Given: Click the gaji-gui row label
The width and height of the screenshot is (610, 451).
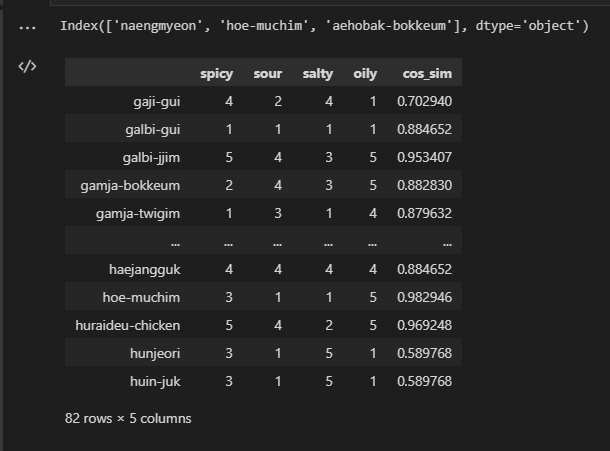Looking at the screenshot, I should tap(157, 102).
